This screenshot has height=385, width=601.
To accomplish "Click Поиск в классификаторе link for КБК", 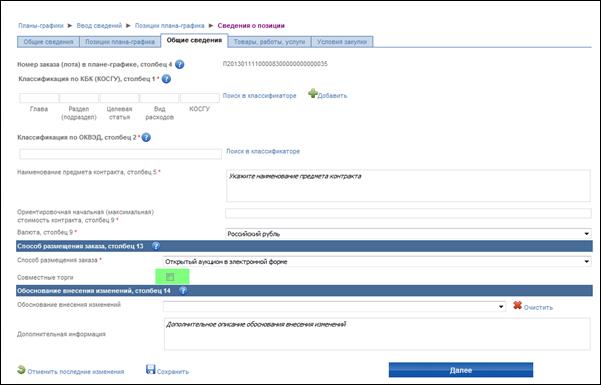I will tap(259, 95).
